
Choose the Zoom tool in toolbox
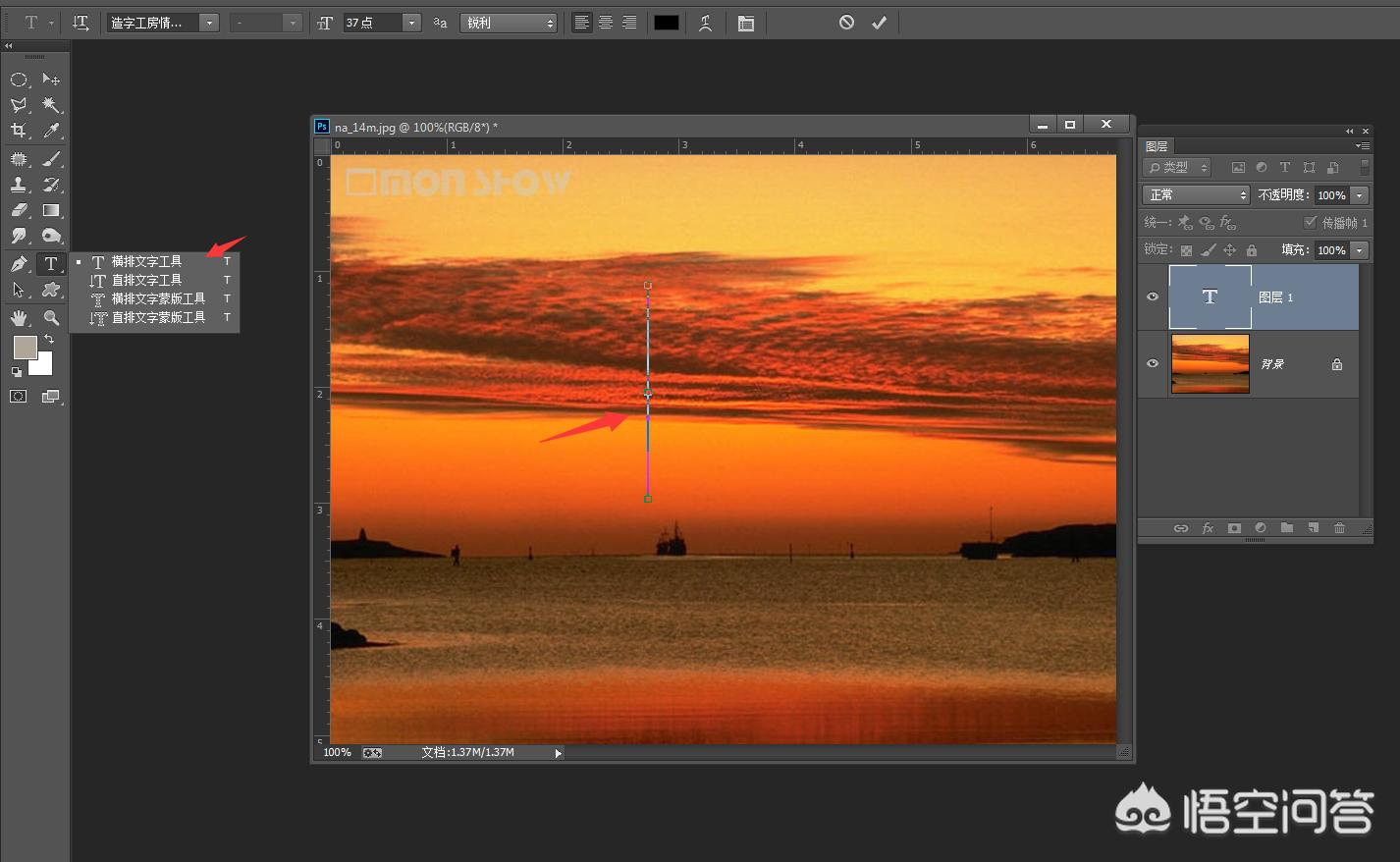(x=51, y=318)
